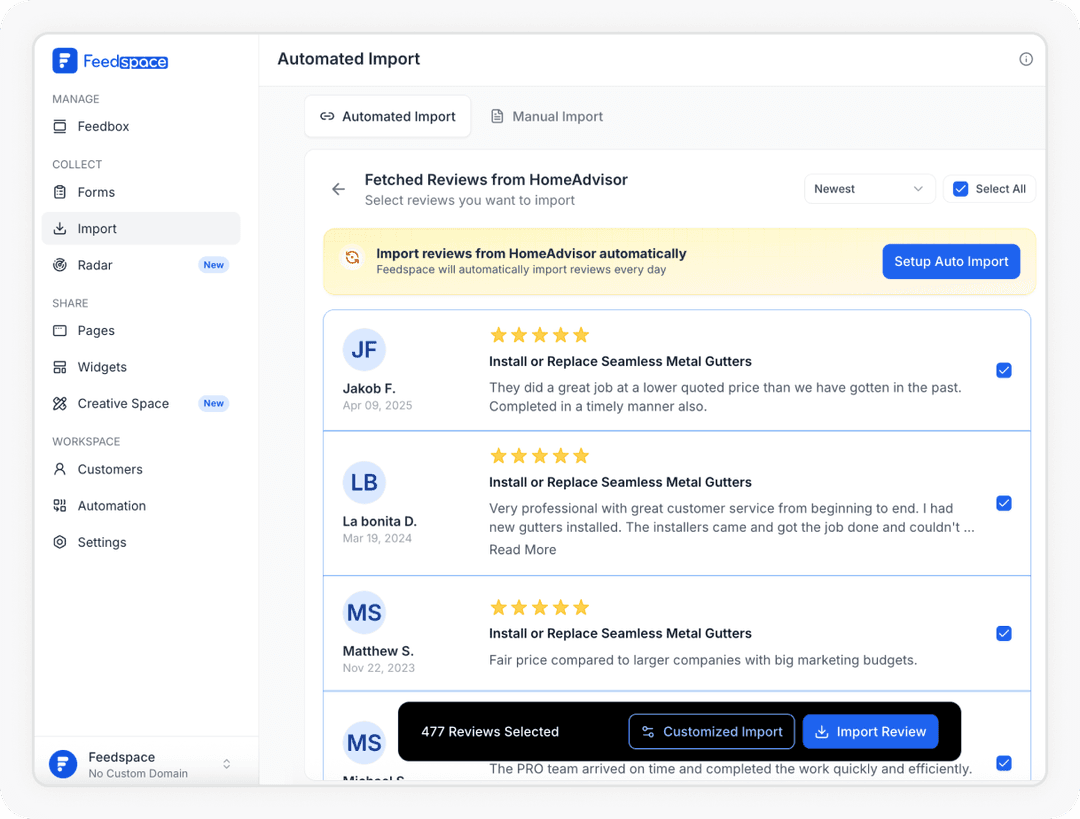Click the Automation icon
1080x819 pixels.
60,506
